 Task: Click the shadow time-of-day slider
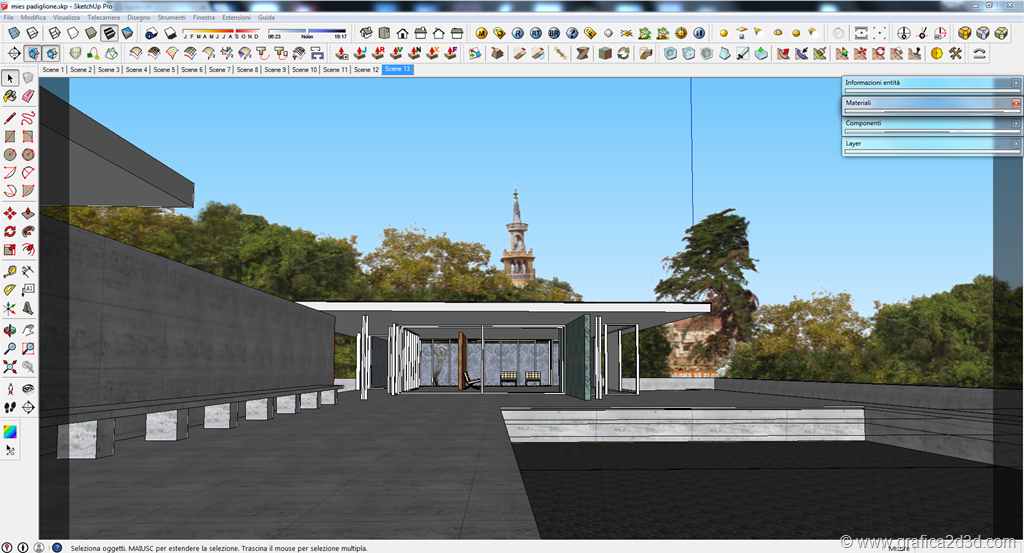[308, 31]
